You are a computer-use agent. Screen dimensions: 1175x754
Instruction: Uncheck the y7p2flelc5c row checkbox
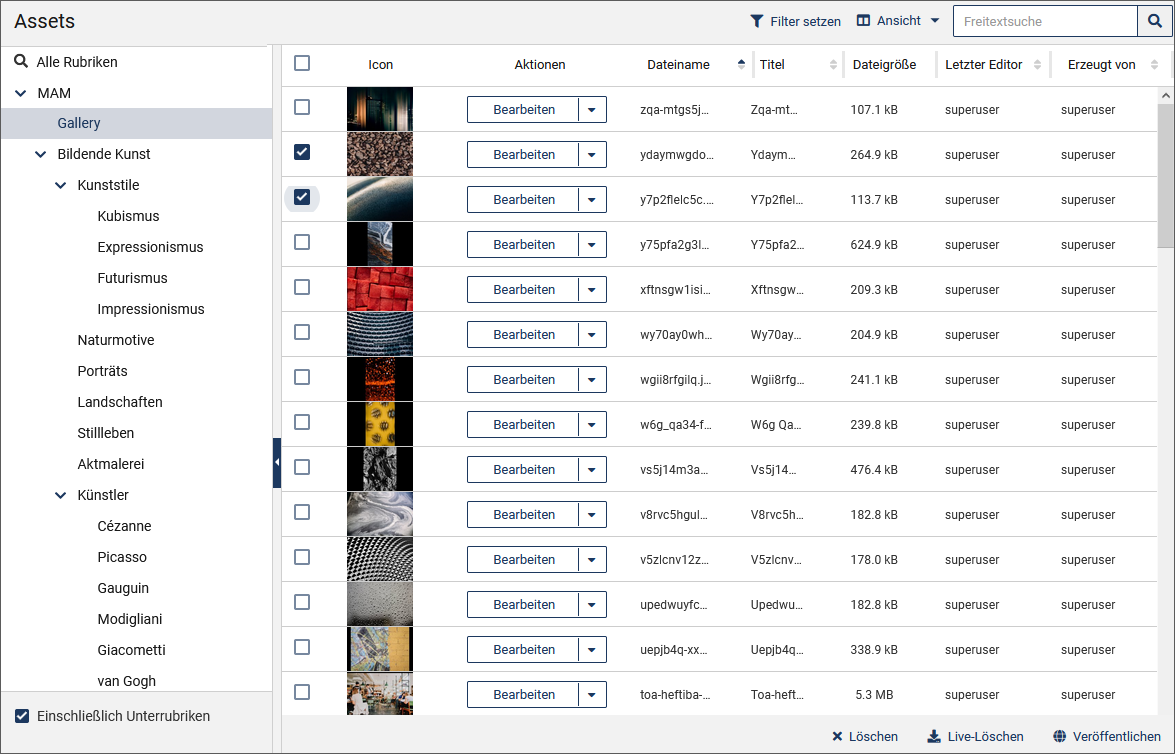coord(302,197)
